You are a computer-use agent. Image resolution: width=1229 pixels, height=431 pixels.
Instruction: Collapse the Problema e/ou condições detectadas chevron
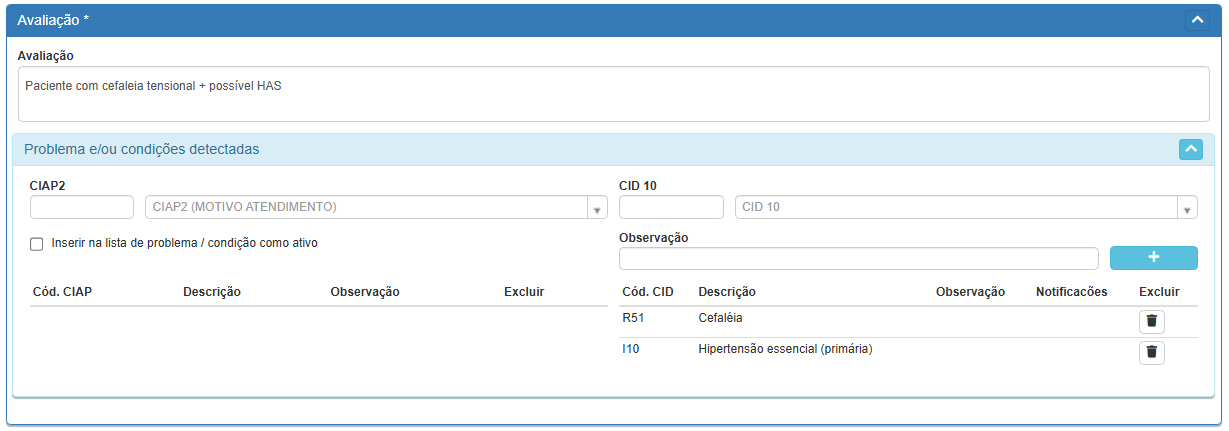pyautogui.click(x=1190, y=149)
